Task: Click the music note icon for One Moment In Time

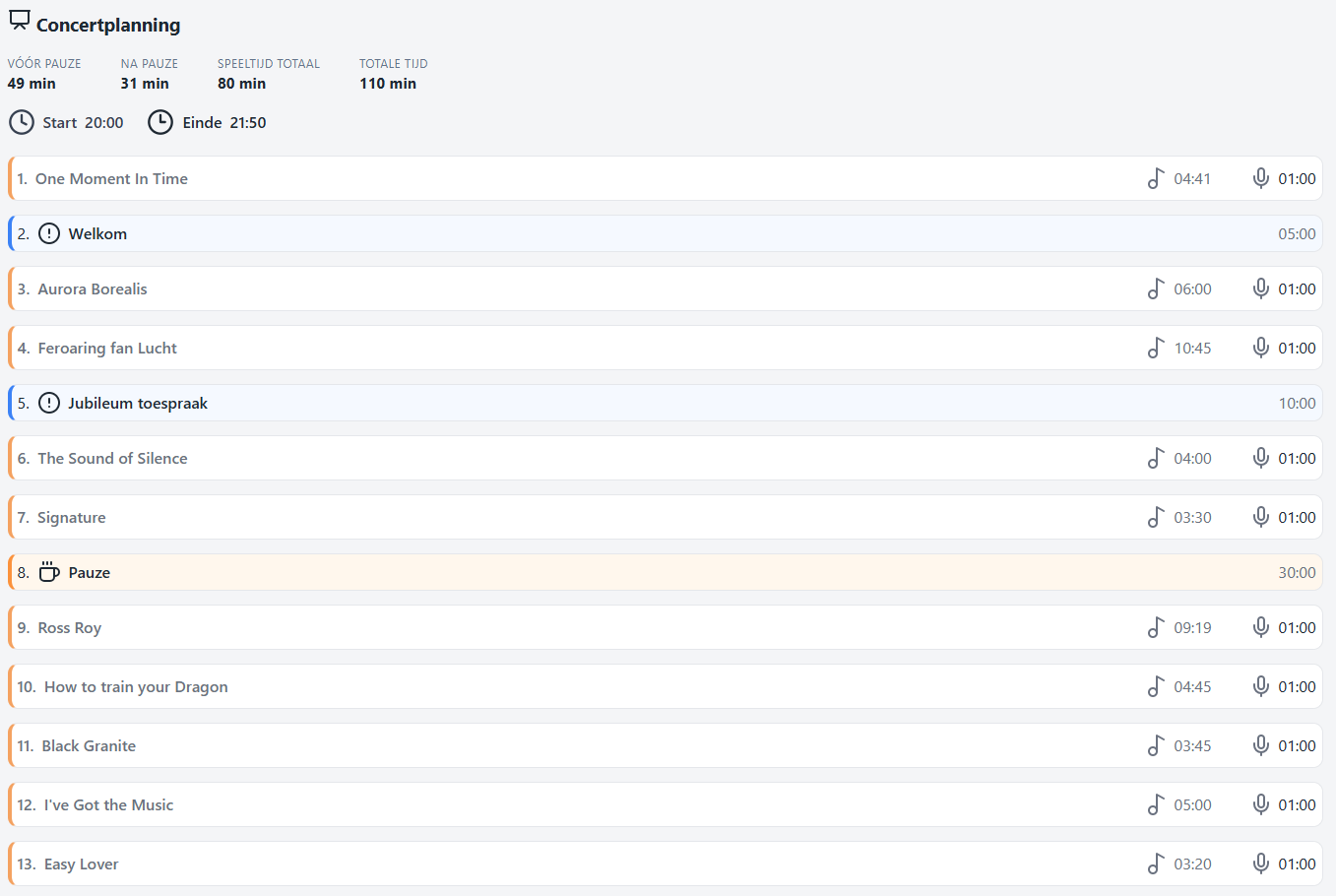Action: [x=1156, y=178]
